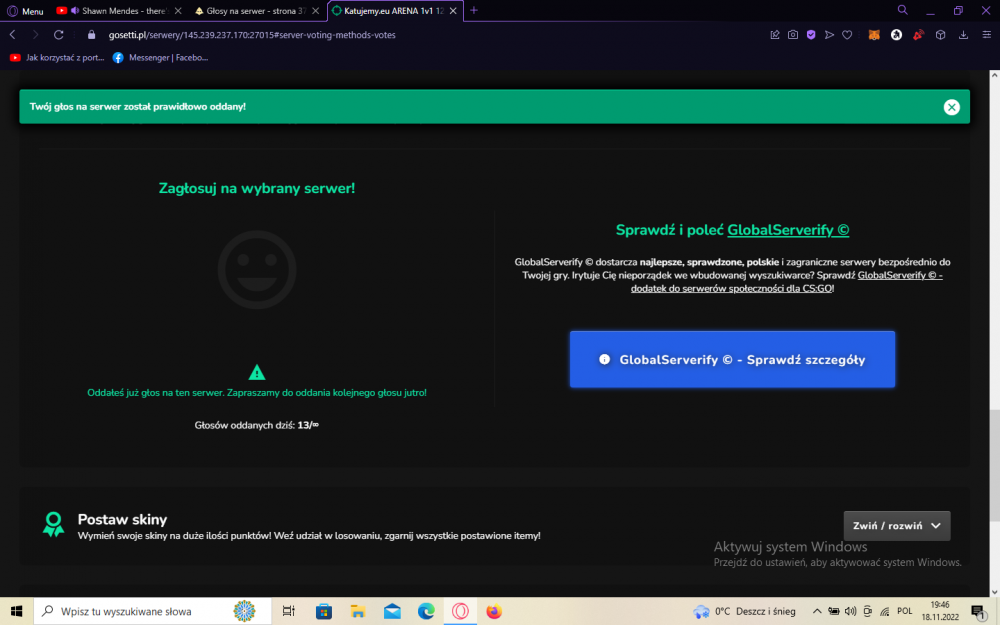Viewport: 1000px width, 625px height.
Task: Switch to the Shawn Mendes YouTube tab
Action: [x=119, y=11]
